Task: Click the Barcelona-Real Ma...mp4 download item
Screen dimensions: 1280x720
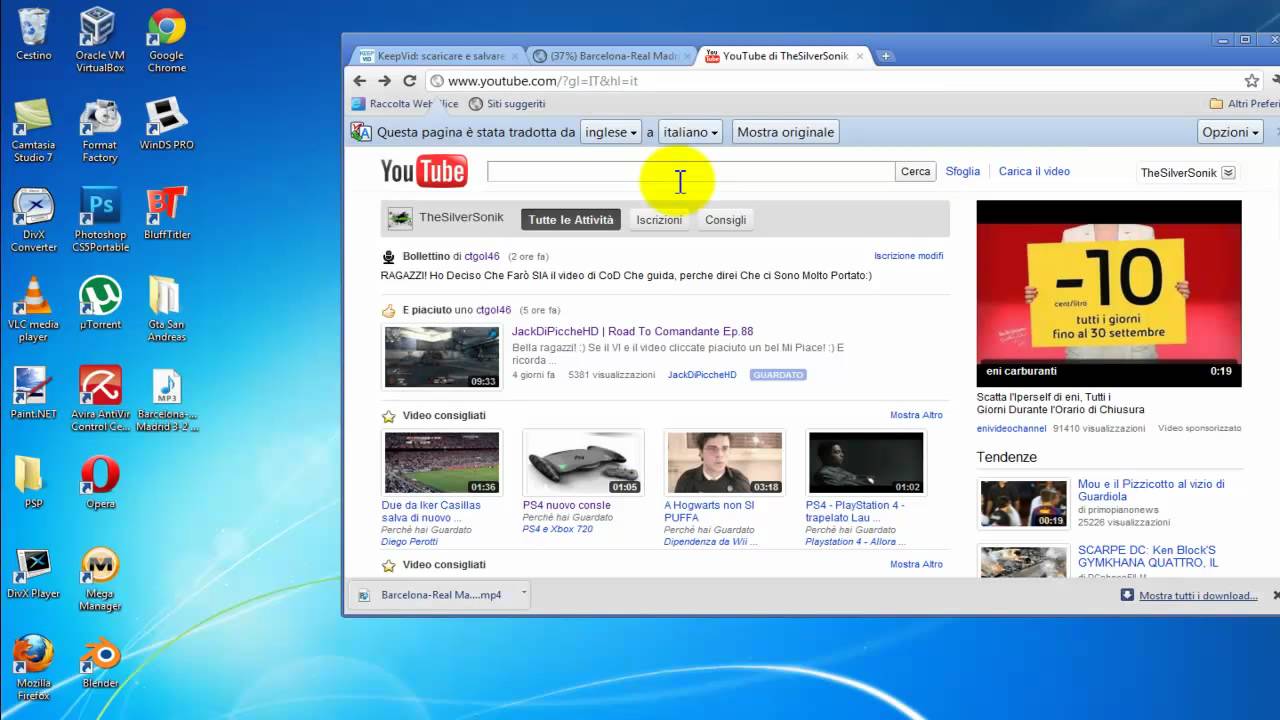Action: coord(432,595)
